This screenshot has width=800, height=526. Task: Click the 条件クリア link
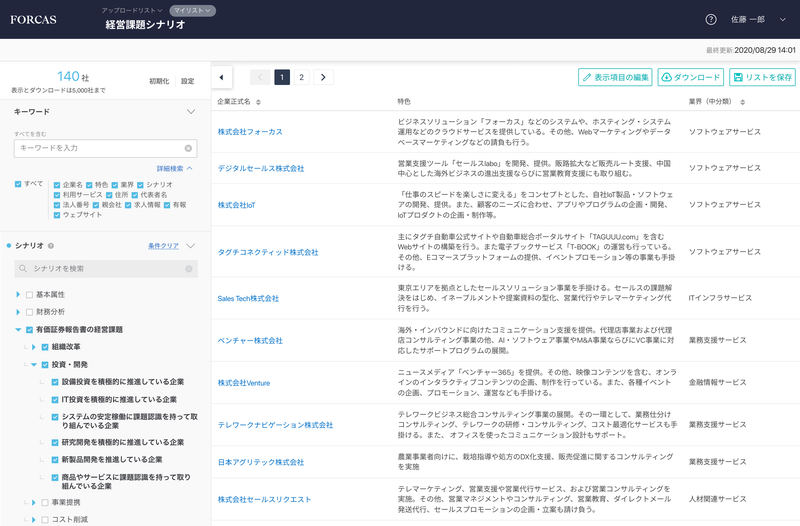[x=163, y=246]
